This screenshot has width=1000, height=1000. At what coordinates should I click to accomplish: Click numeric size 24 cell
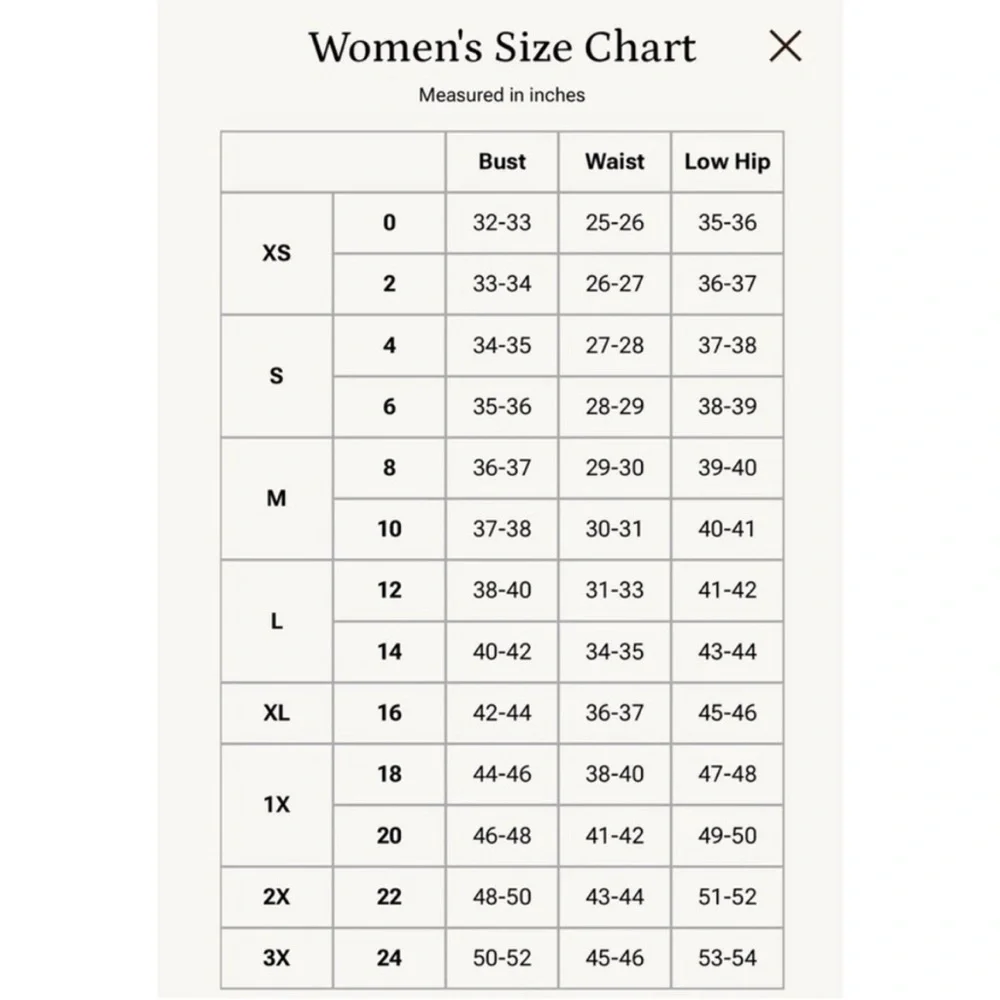(x=389, y=957)
